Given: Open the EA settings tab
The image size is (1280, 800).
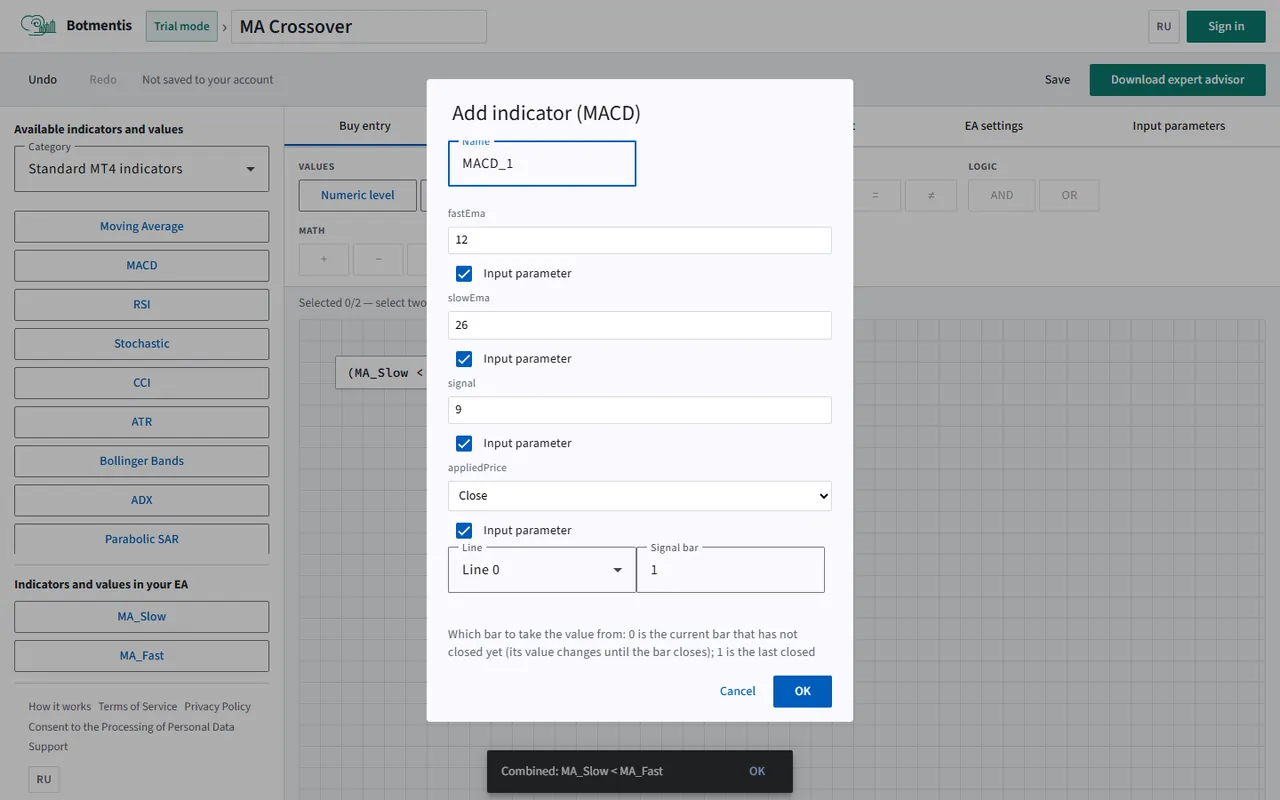Looking at the screenshot, I should click(994, 126).
